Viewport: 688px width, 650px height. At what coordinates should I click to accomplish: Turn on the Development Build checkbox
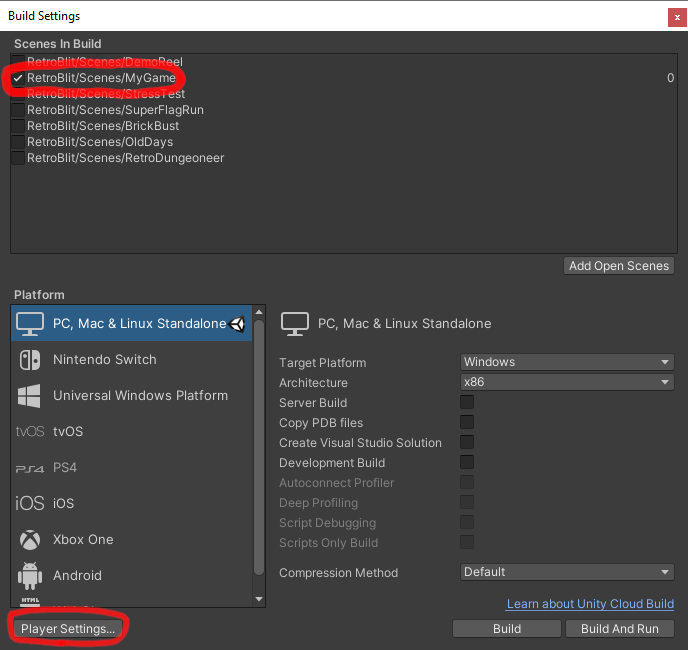pyautogui.click(x=467, y=462)
